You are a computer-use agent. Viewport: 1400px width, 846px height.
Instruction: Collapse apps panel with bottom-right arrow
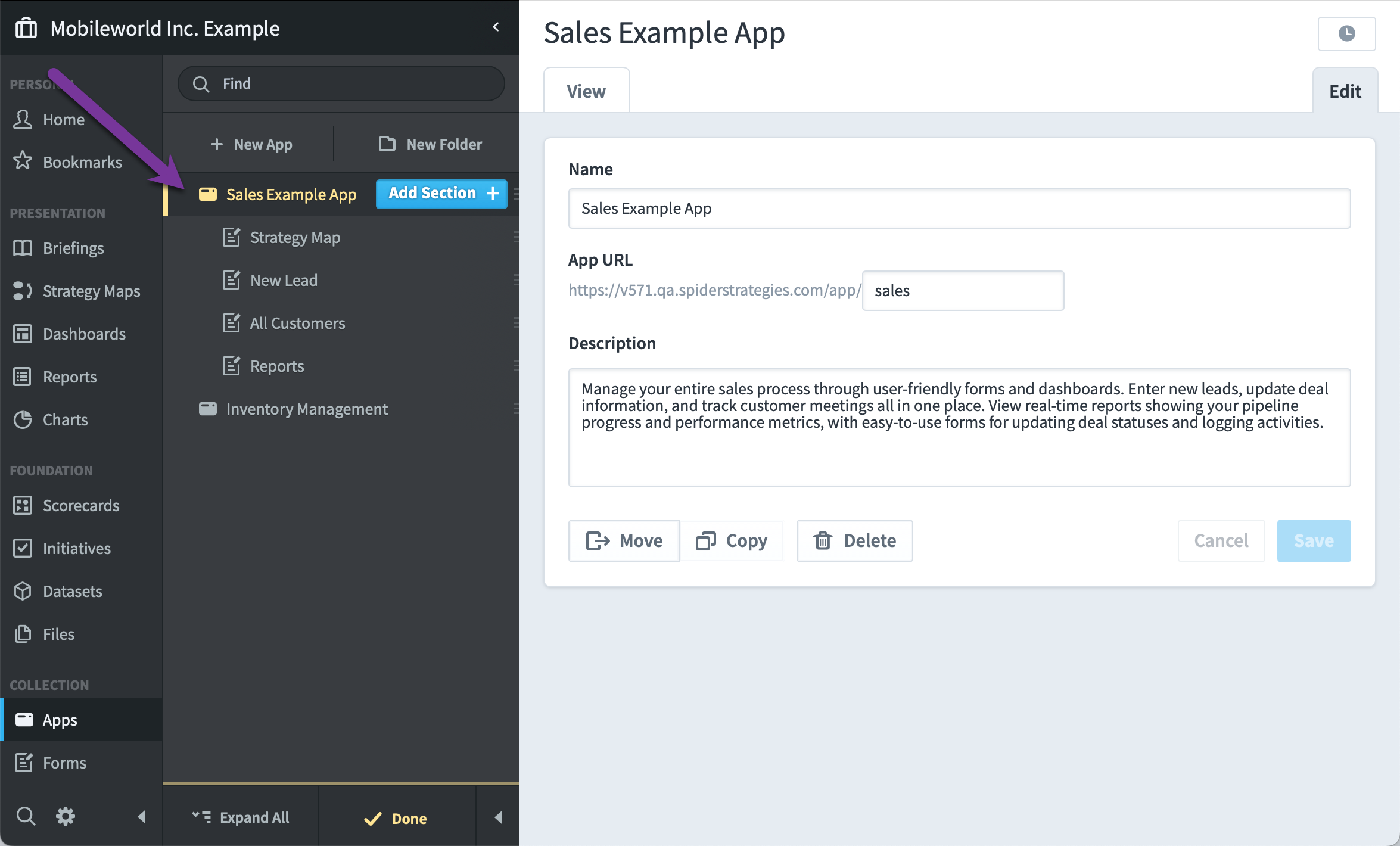click(x=498, y=817)
